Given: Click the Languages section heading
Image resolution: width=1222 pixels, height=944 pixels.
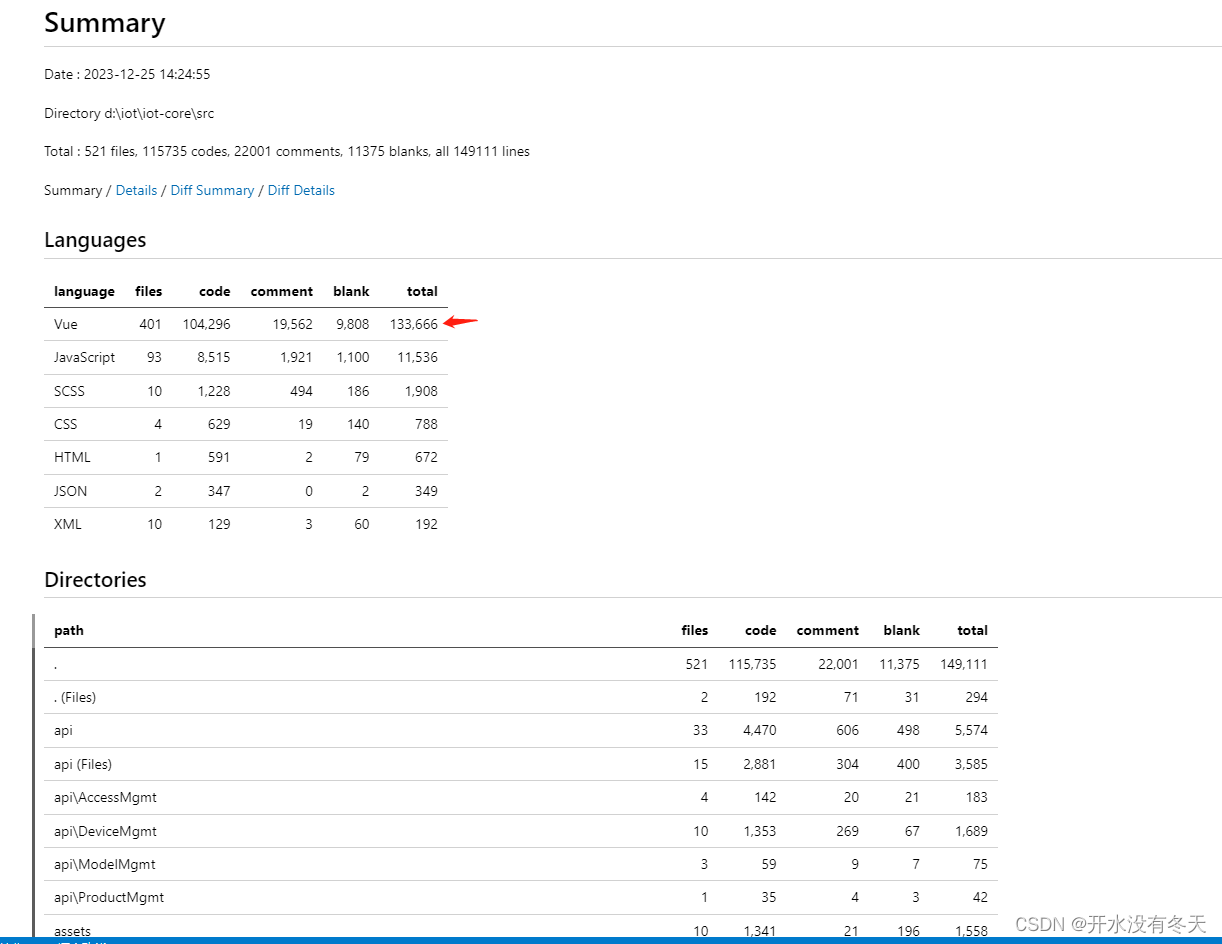Looking at the screenshot, I should pyautogui.click(x=95, y=240).
